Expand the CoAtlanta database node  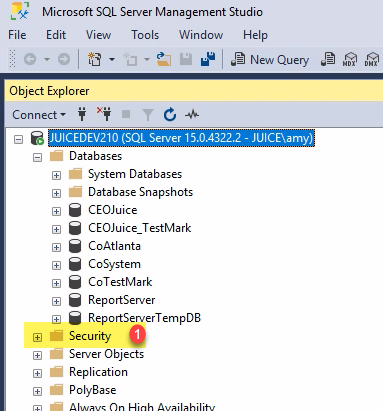coord(56,247)
